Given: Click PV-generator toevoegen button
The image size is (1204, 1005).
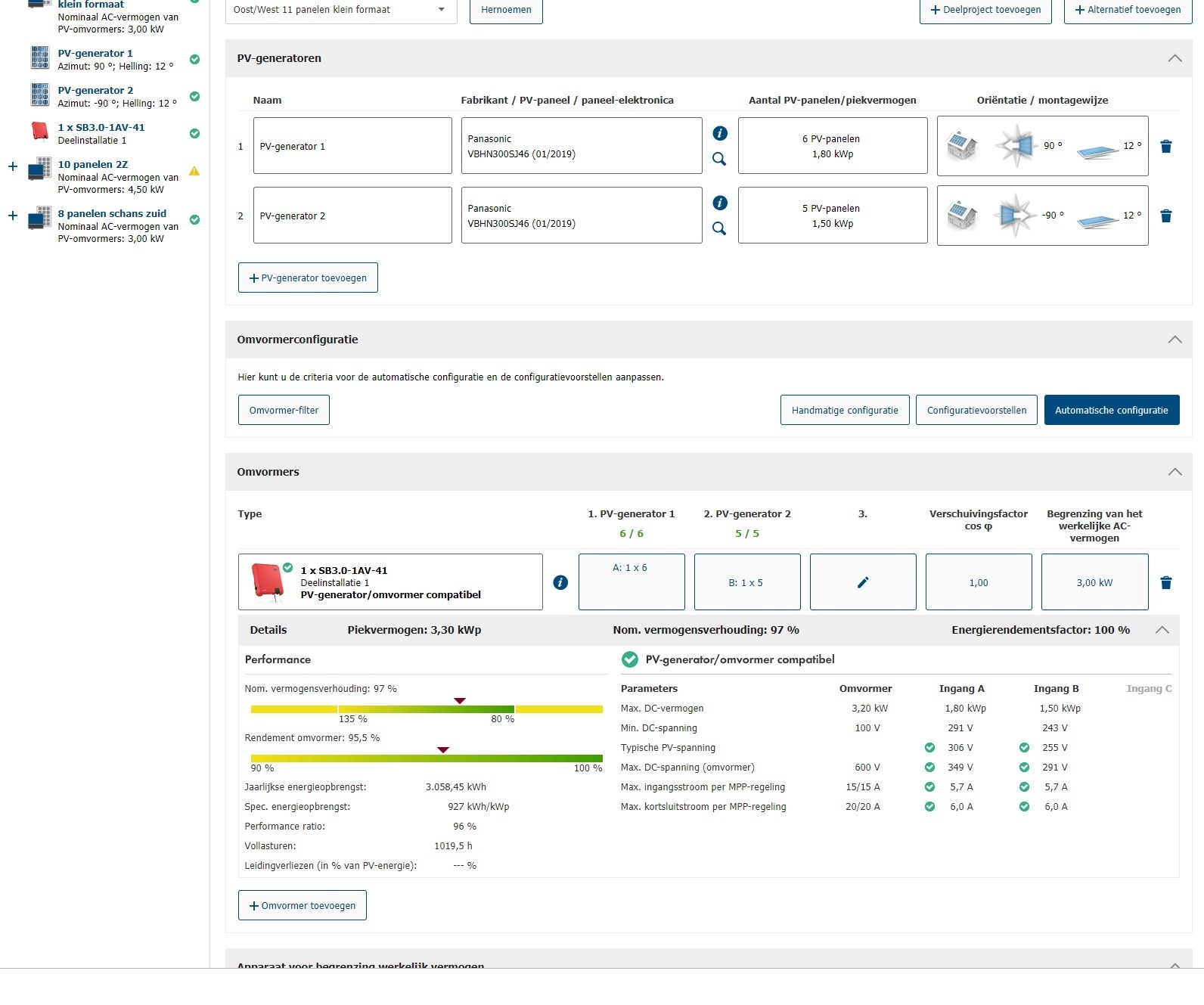Looking at the screenshot, I should tap(308, 278).
